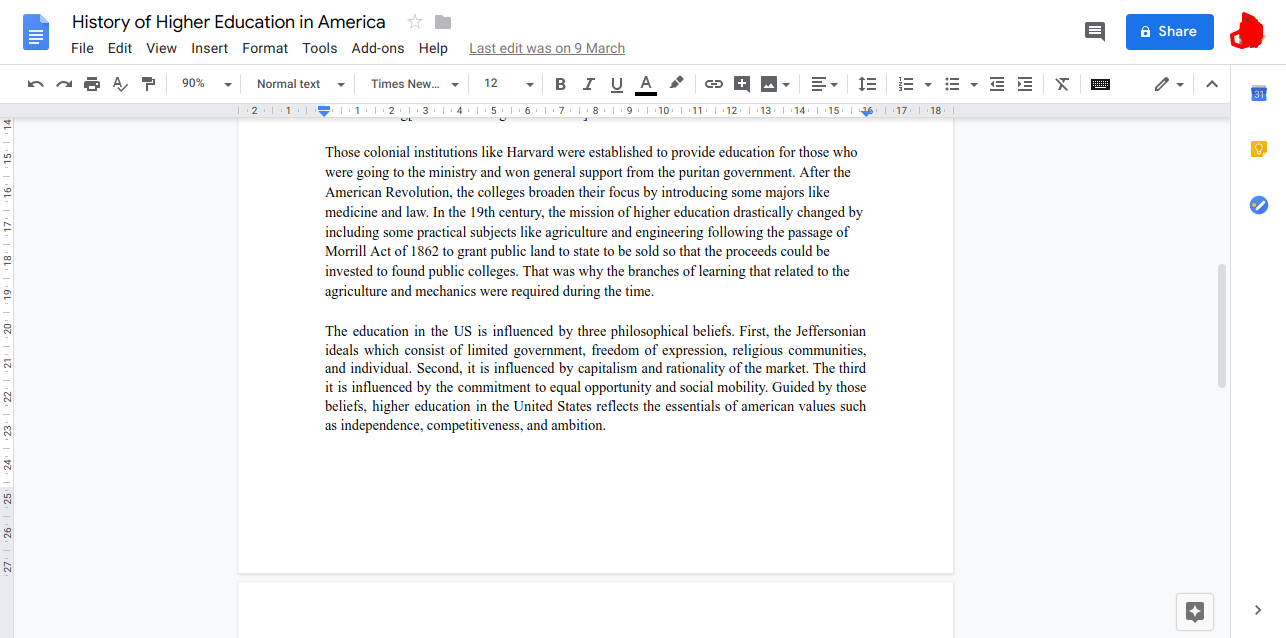Insert a link

click(714, 84)
